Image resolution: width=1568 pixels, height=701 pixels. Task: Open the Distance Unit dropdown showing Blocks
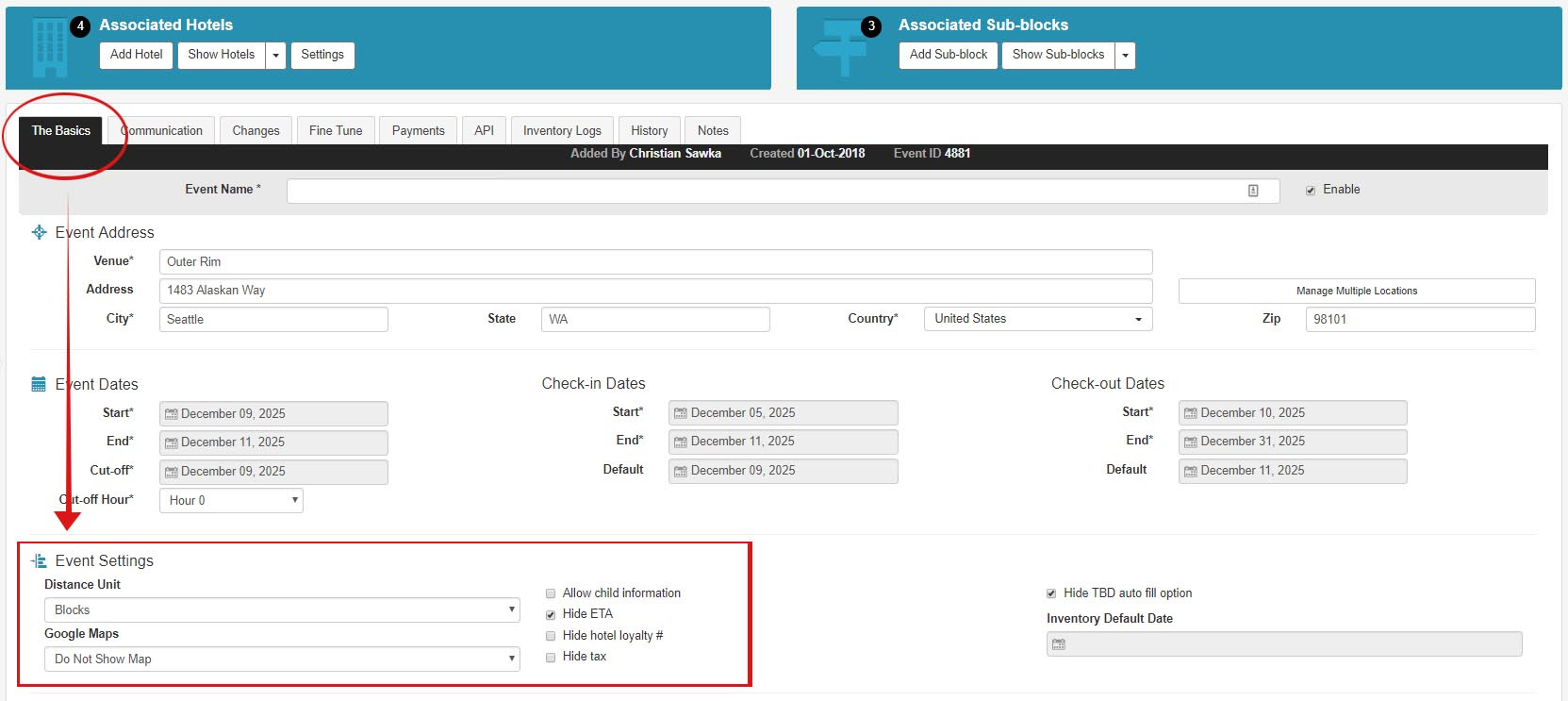tap(282, 610)
